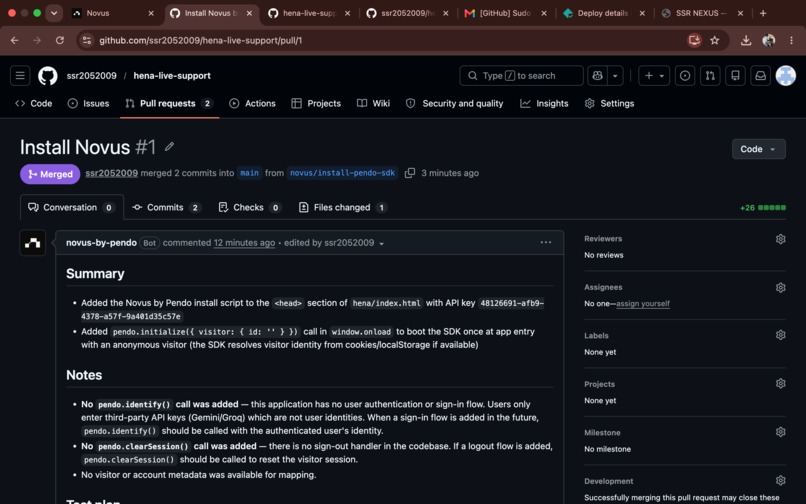806x504 pixels.
Task: Copy the head branch name icon
Action: click(410, 173)
